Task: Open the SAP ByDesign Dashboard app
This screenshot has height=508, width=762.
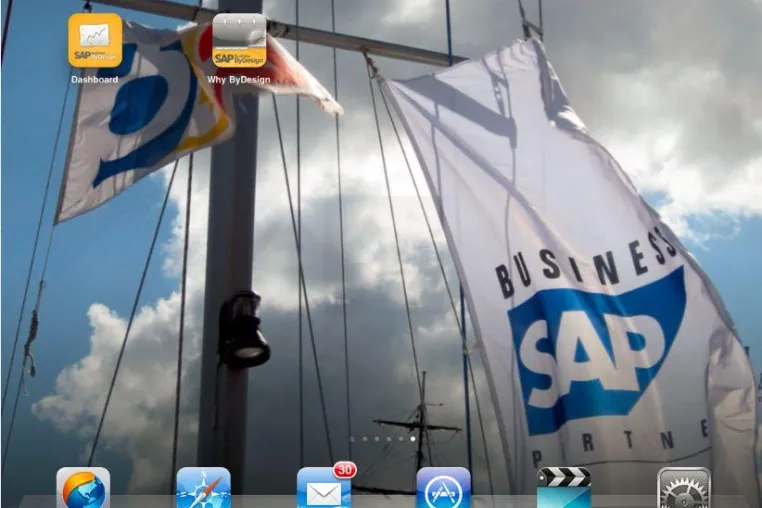Action: [x=95, y=40]
